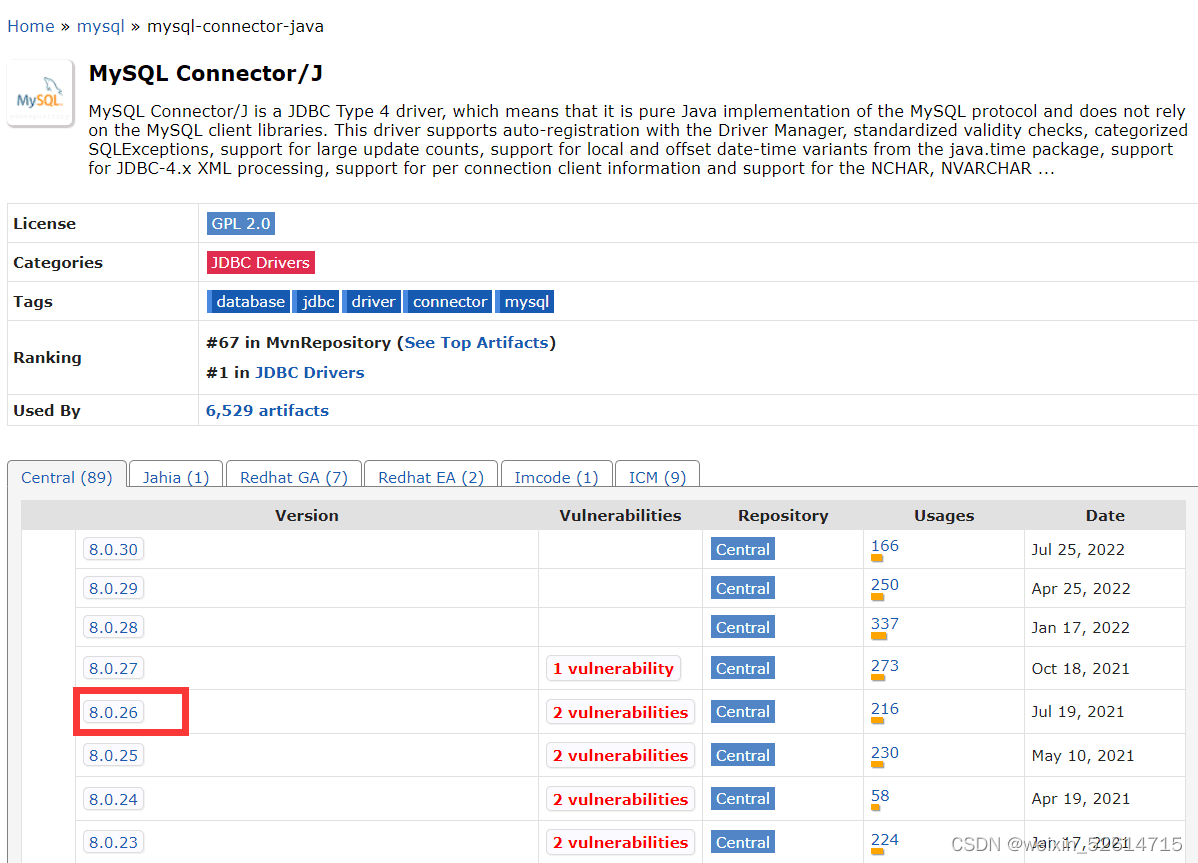Select the mysql tag
The image size is (1198, 863).
(x=526, y=301)
